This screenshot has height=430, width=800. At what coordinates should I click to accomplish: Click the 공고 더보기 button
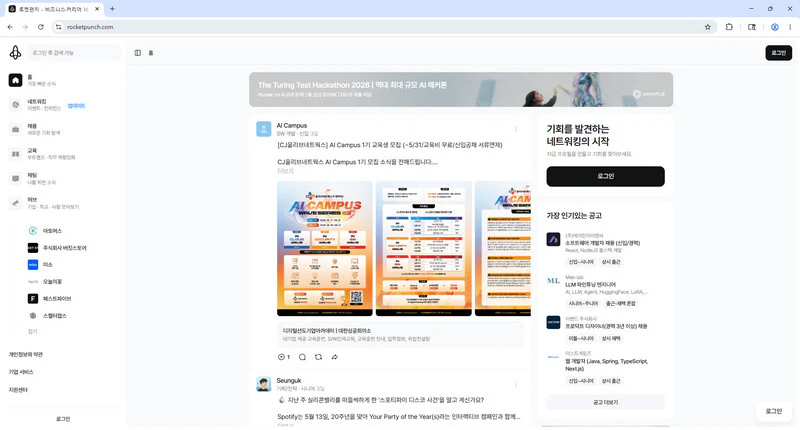(x=606, y=402)
